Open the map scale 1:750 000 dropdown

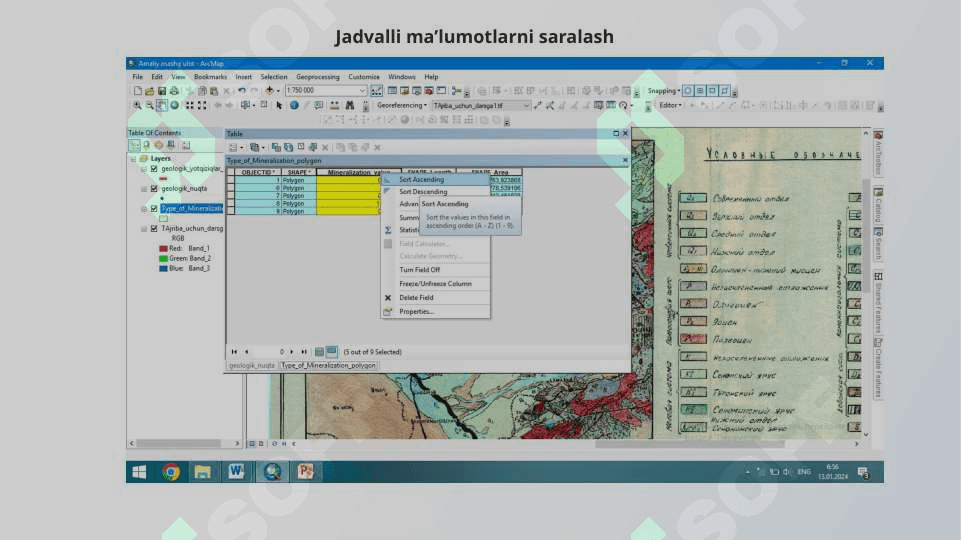coord(362,91)
